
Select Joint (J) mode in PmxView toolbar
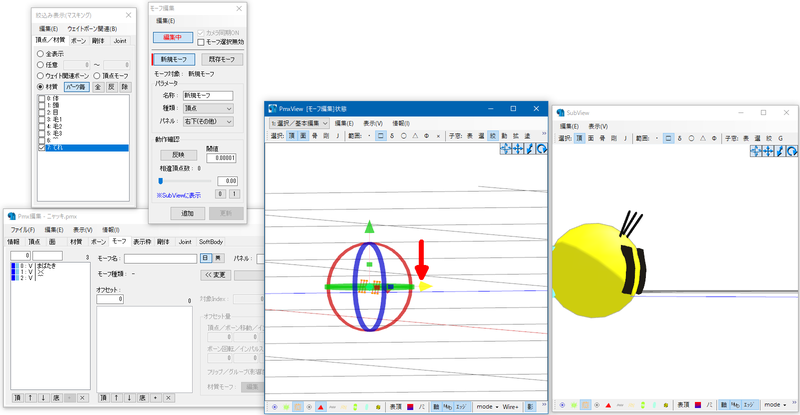[x=337, y=136]
